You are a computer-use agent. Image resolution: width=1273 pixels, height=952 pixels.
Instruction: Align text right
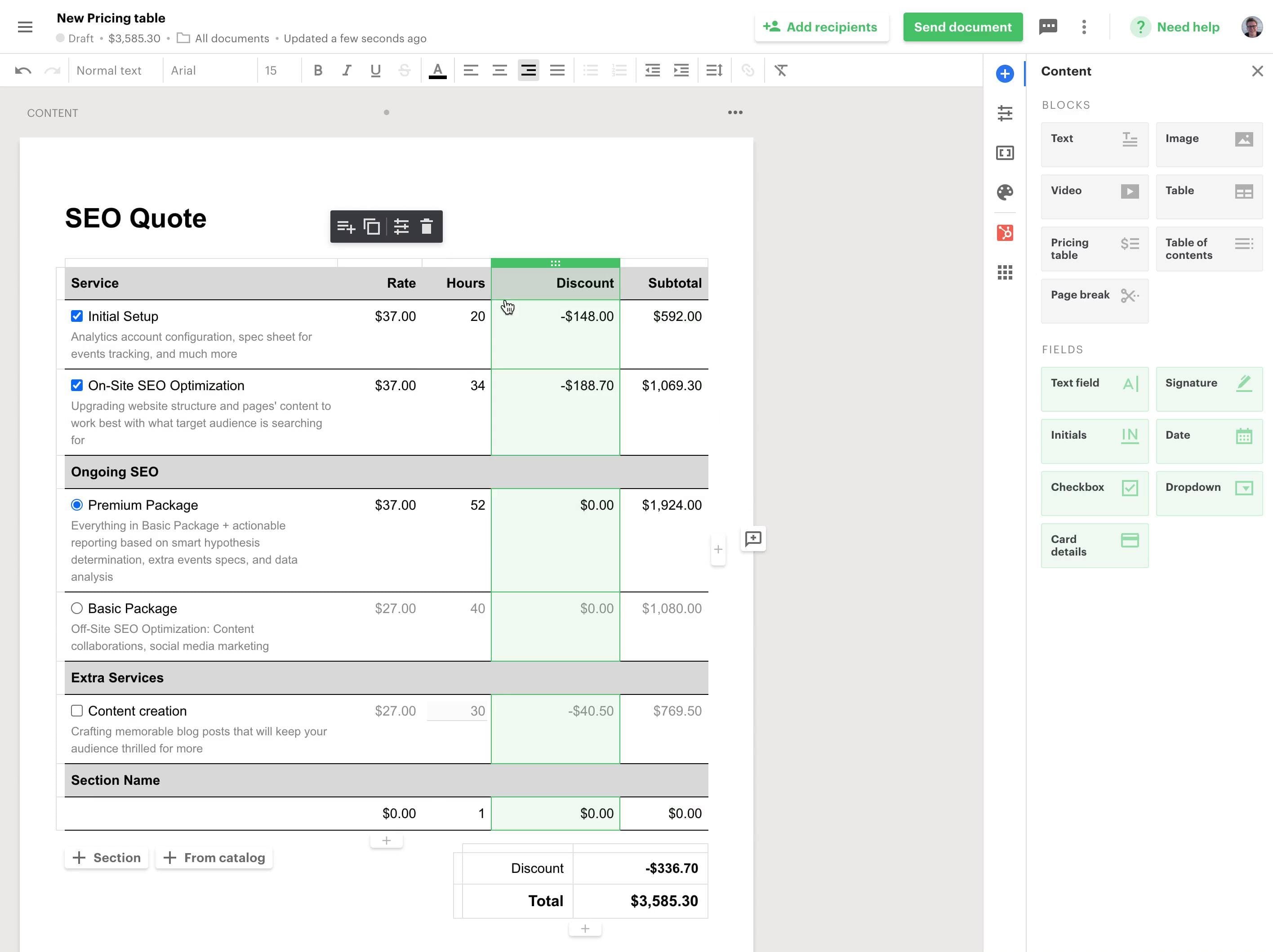(528, 70)
